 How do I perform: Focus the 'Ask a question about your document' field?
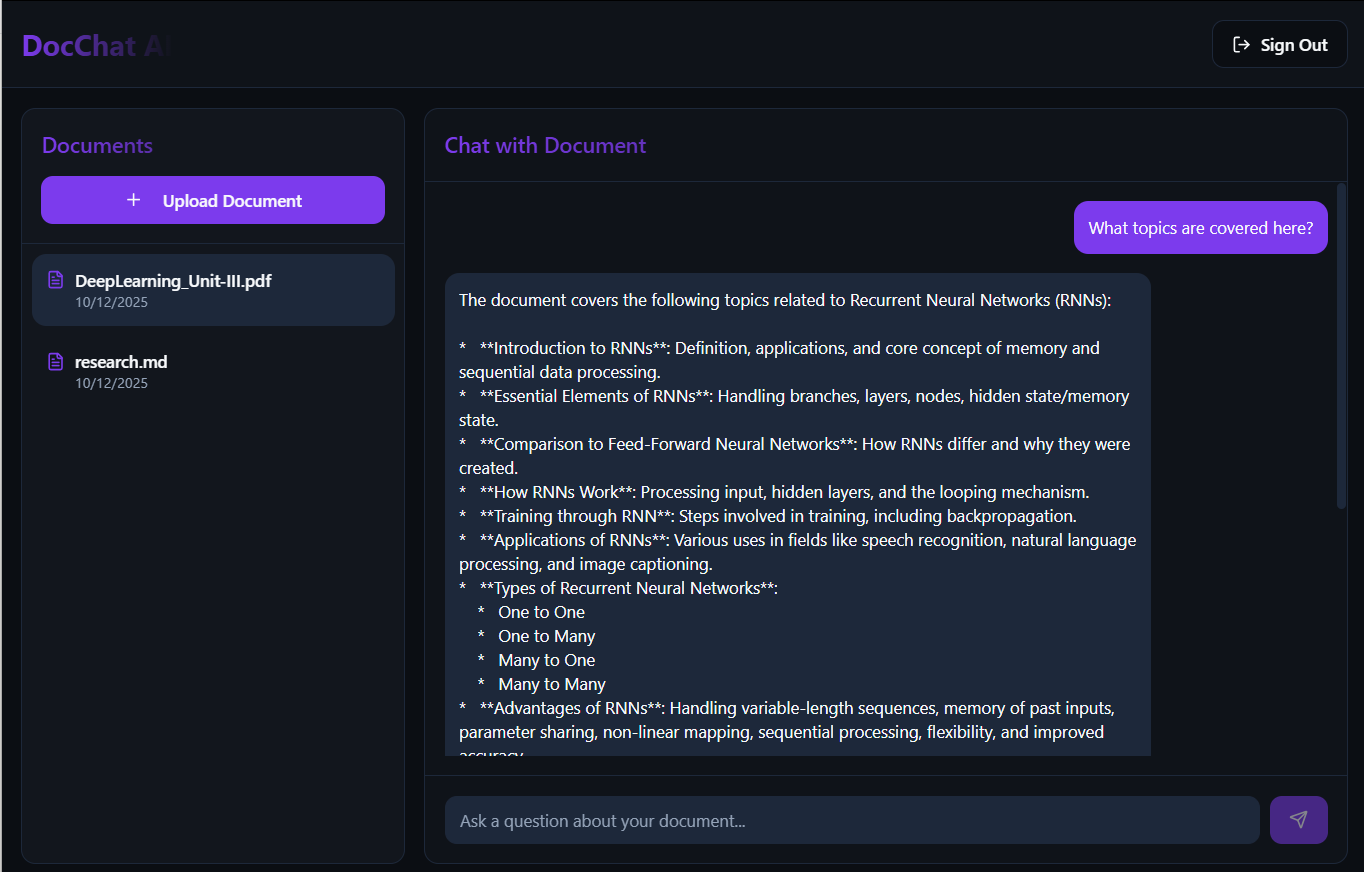coord(852,820)
